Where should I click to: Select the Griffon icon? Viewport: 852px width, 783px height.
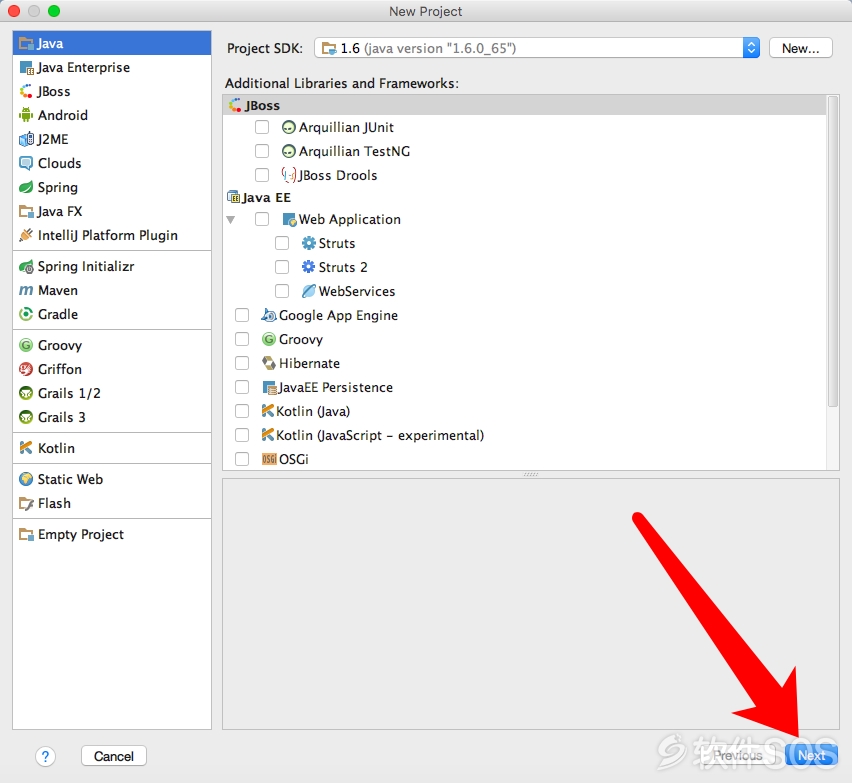coord(26,369)
